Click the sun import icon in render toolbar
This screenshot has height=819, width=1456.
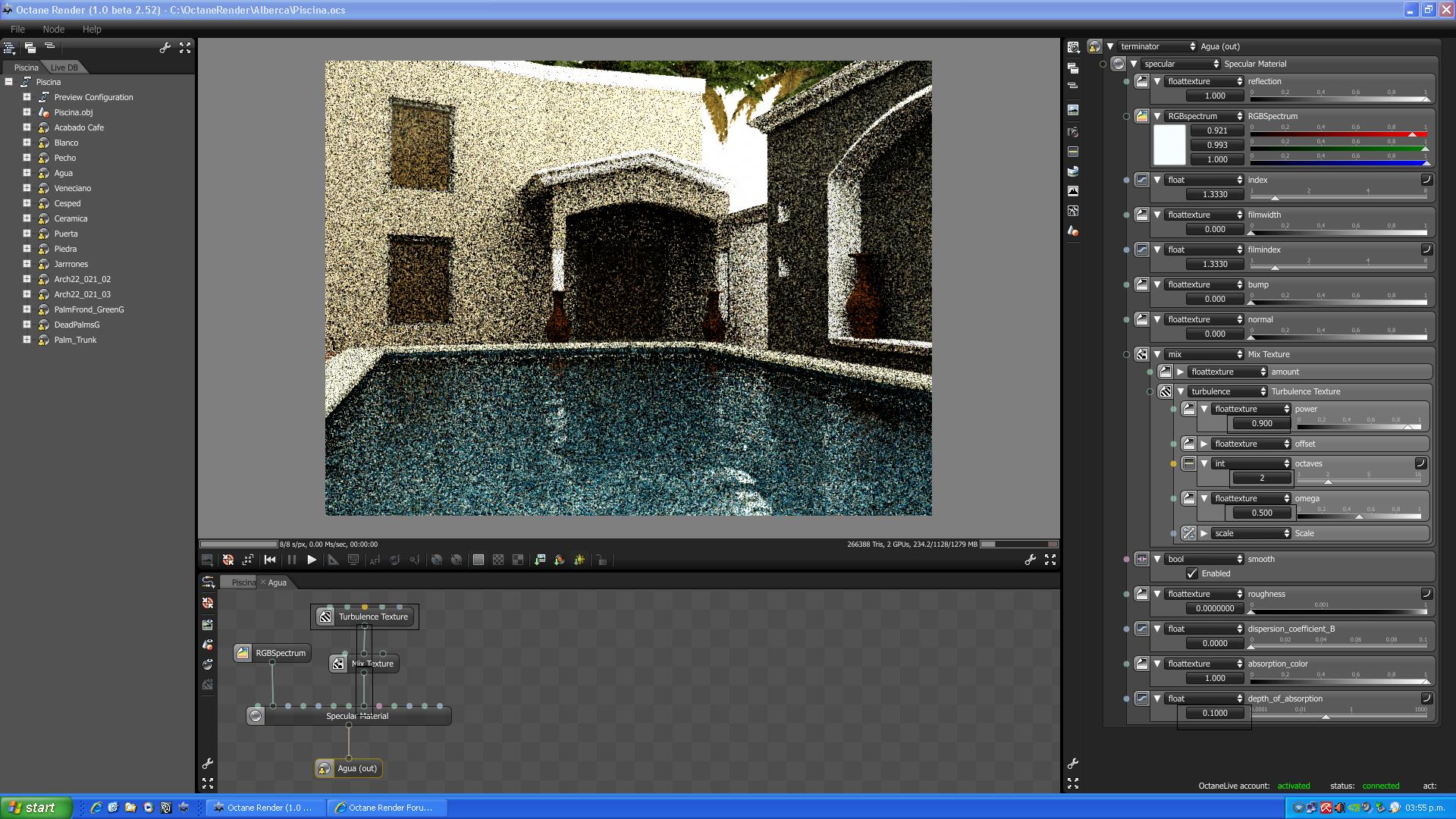click(x=579, y=560)
